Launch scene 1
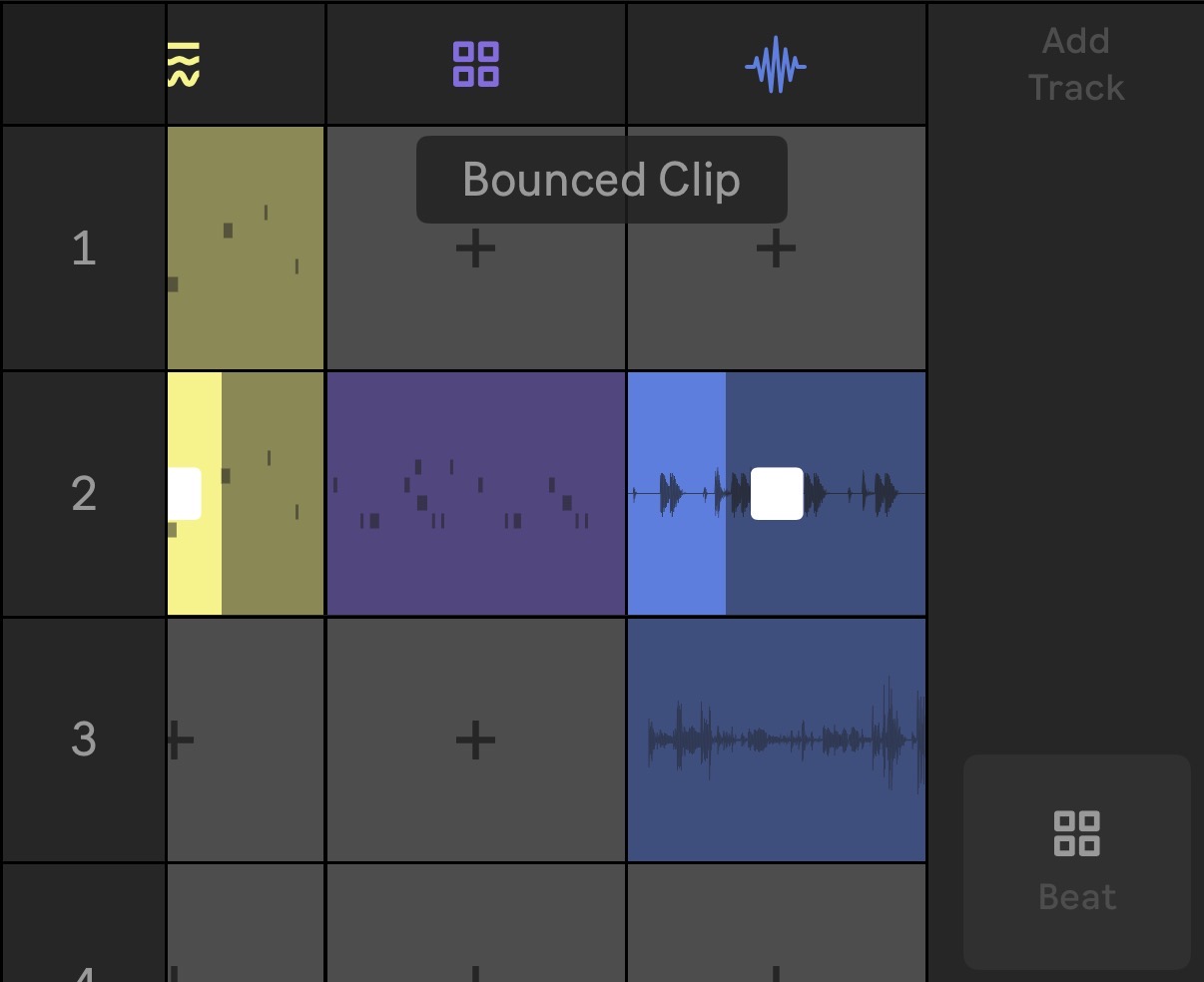 tap(84, 247)
